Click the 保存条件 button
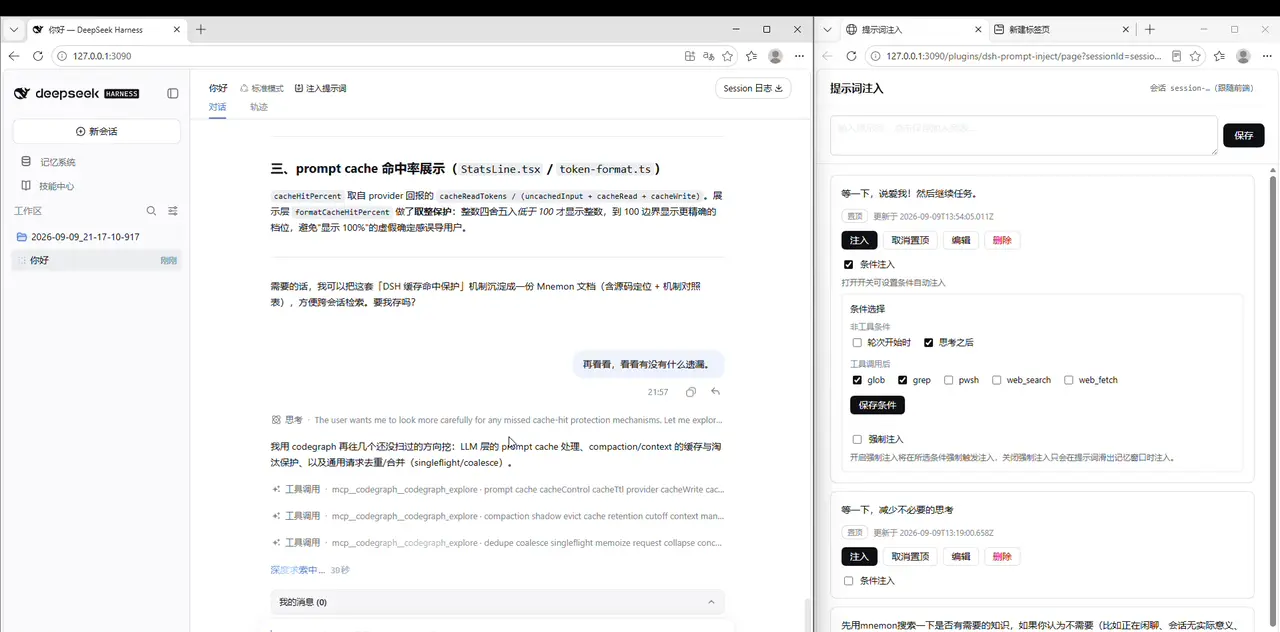This screenshot has height=632, width=1280. [877, 405]
